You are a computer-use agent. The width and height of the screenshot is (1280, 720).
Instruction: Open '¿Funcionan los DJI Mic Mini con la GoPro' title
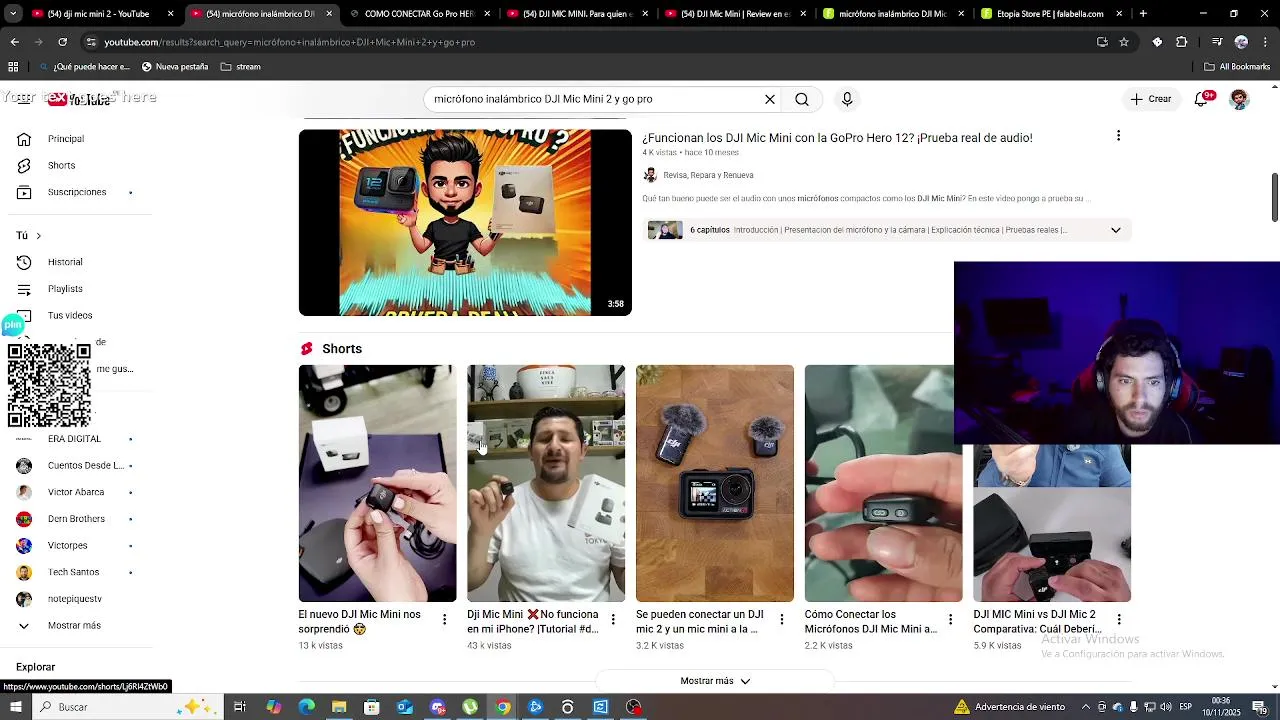tap(837, 138)
